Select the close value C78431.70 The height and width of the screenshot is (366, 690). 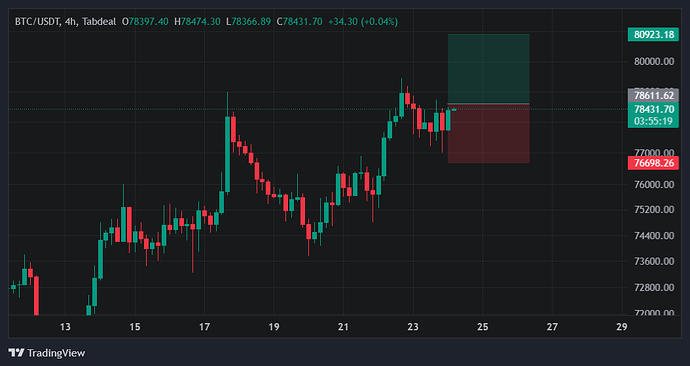tap(299, 22)
